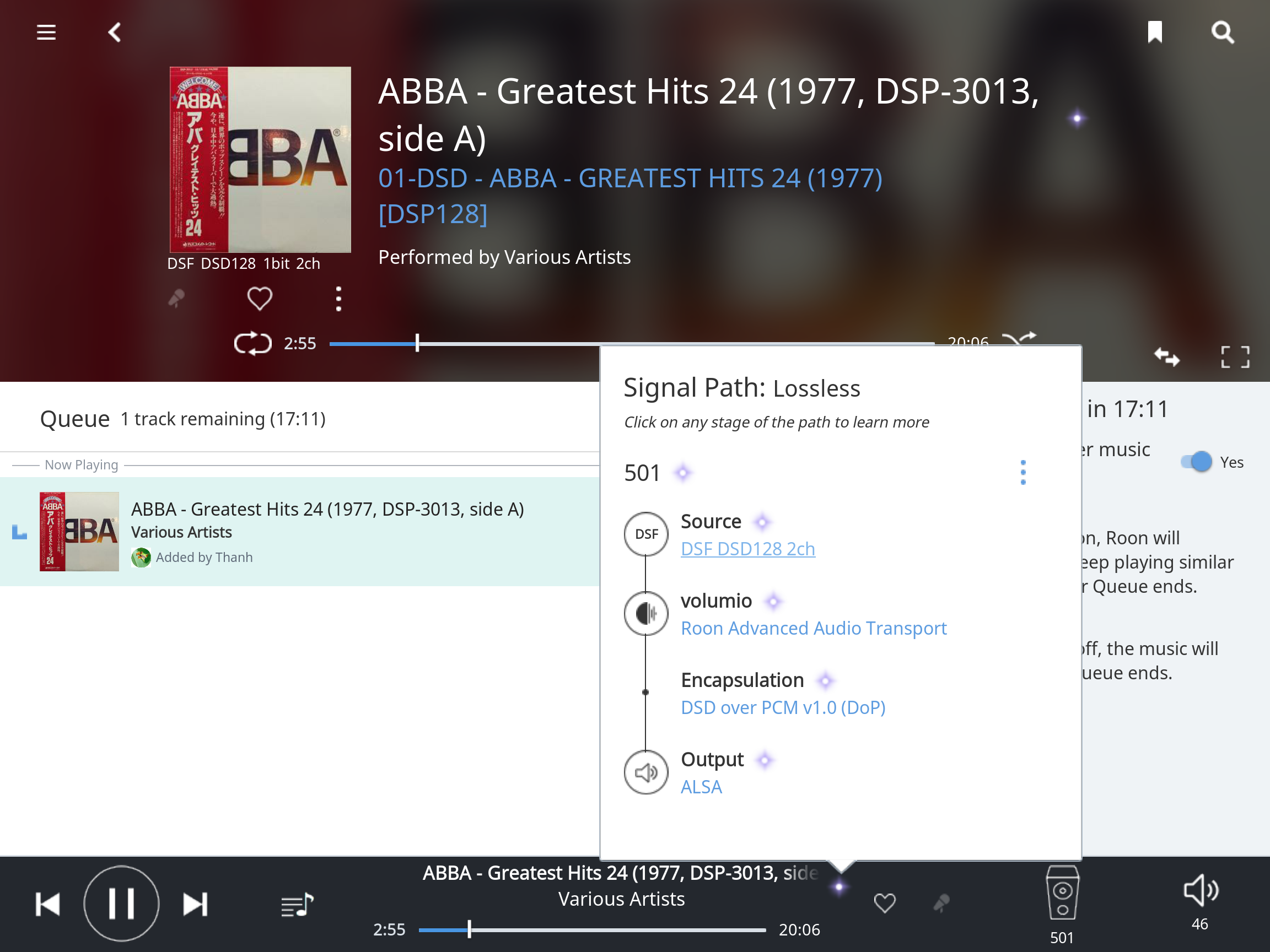1270x952 pixels.
Task: Click the volumio transport circle icon
Action: 646,613
